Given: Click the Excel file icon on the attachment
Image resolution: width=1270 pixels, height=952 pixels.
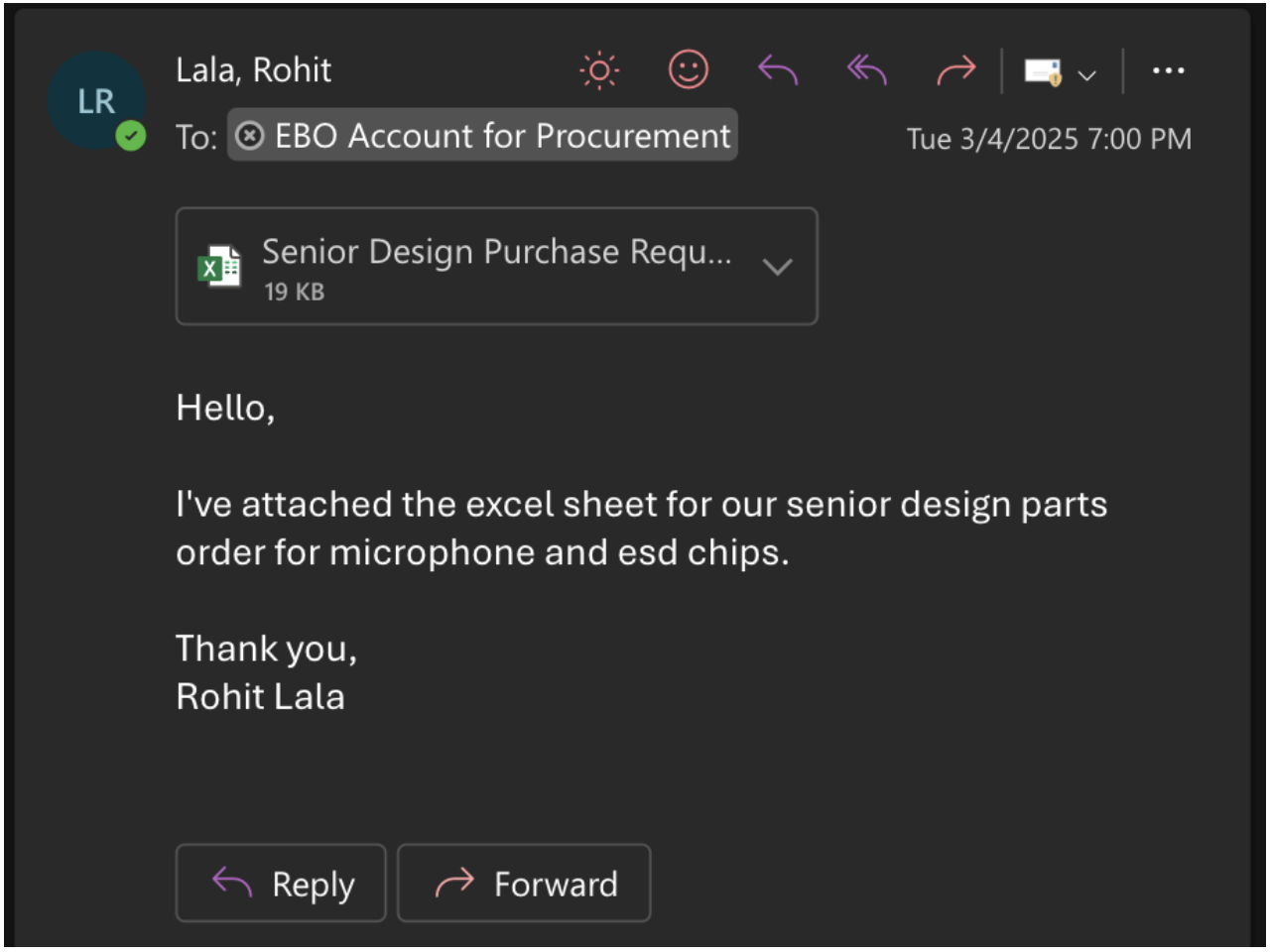Looking at the screenshot, I should pyautogui.click(x=219, y=267).
